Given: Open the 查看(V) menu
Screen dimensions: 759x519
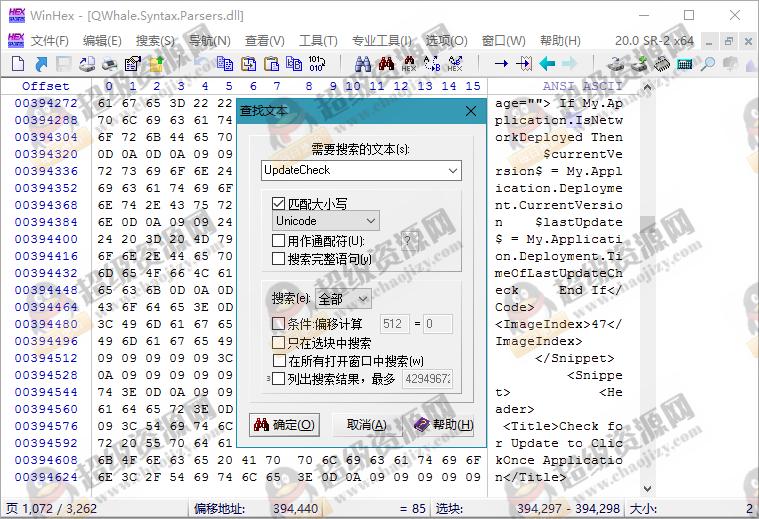Looking at the screenshot, I should [x=265, y=41].
